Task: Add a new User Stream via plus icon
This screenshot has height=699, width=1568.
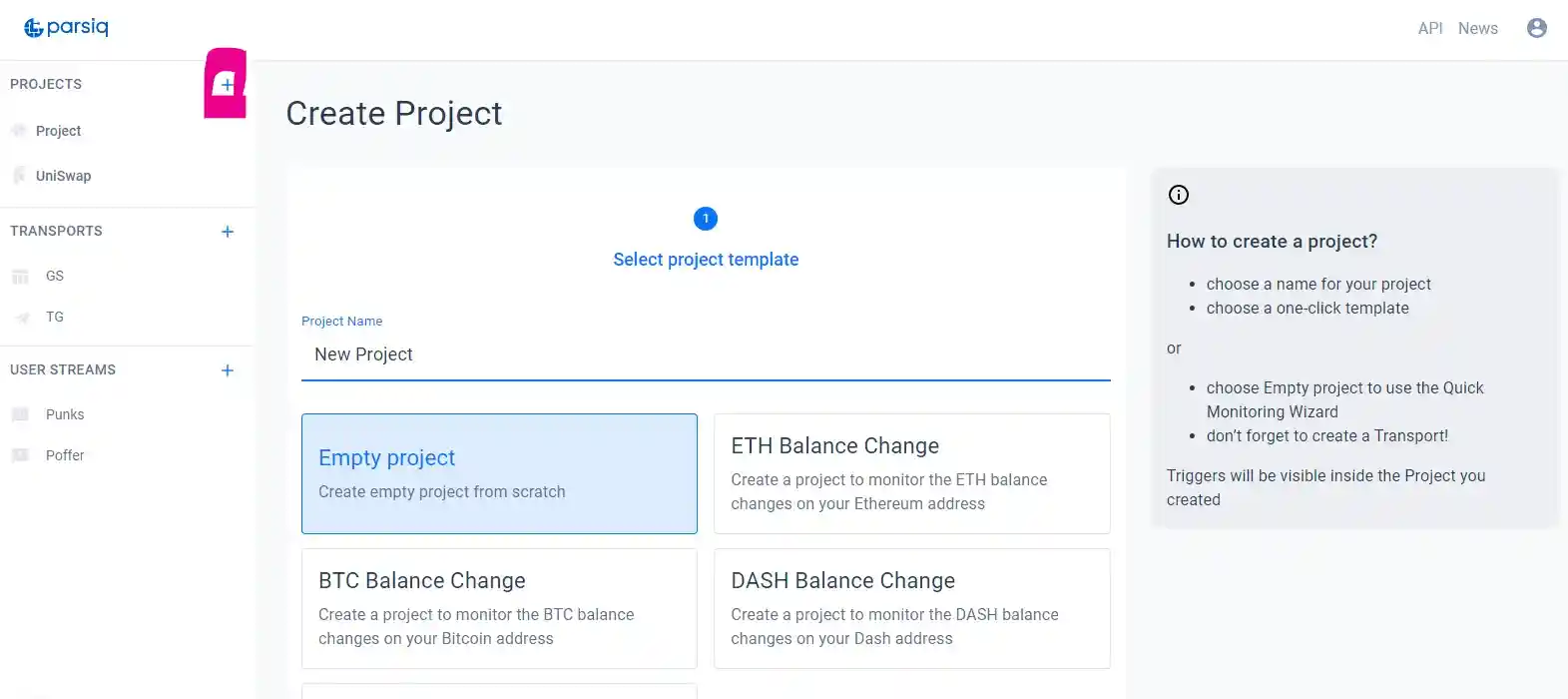Action: click(227, 369)
